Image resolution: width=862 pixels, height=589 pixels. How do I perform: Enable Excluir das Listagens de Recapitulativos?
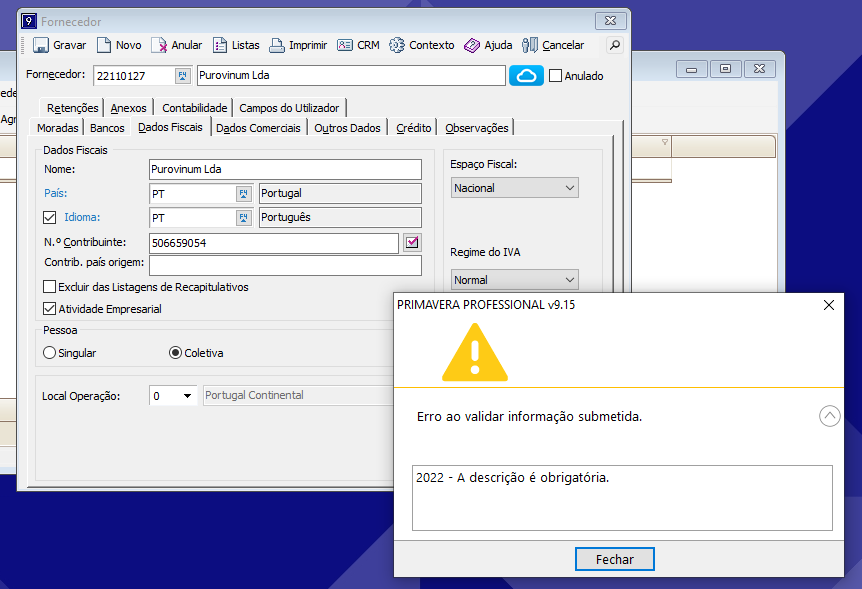point(50,288)
